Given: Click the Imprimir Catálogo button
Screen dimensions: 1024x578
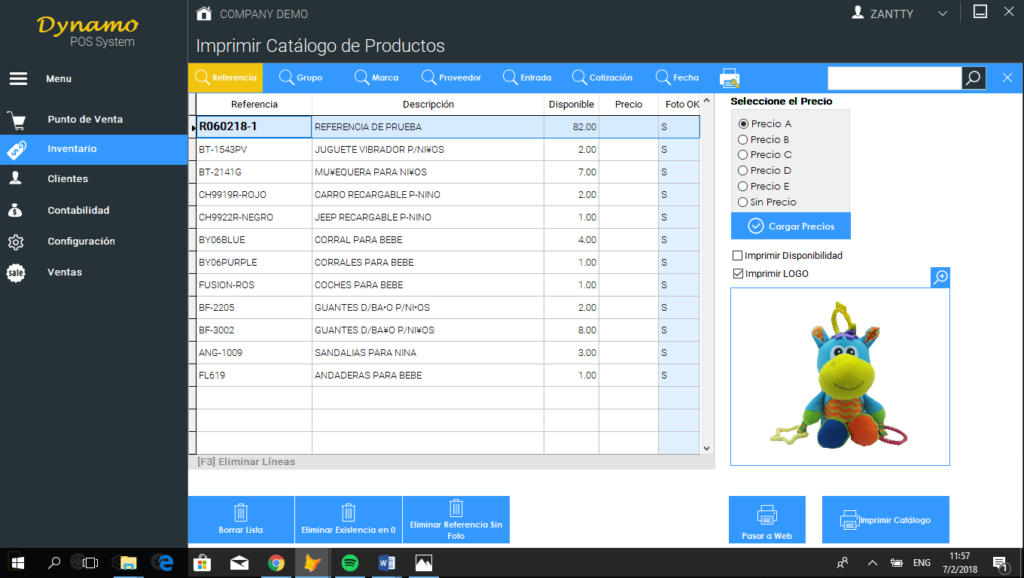Looking at the screenshot, I should click(885, 520).
